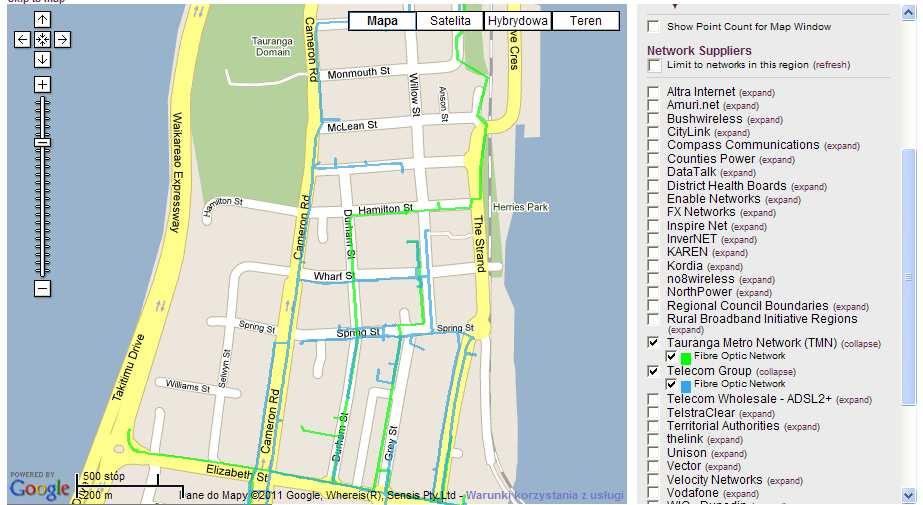Check the KAREN checkbox
The height and width of the screenshot is (505, 923).
pos(653,252)
